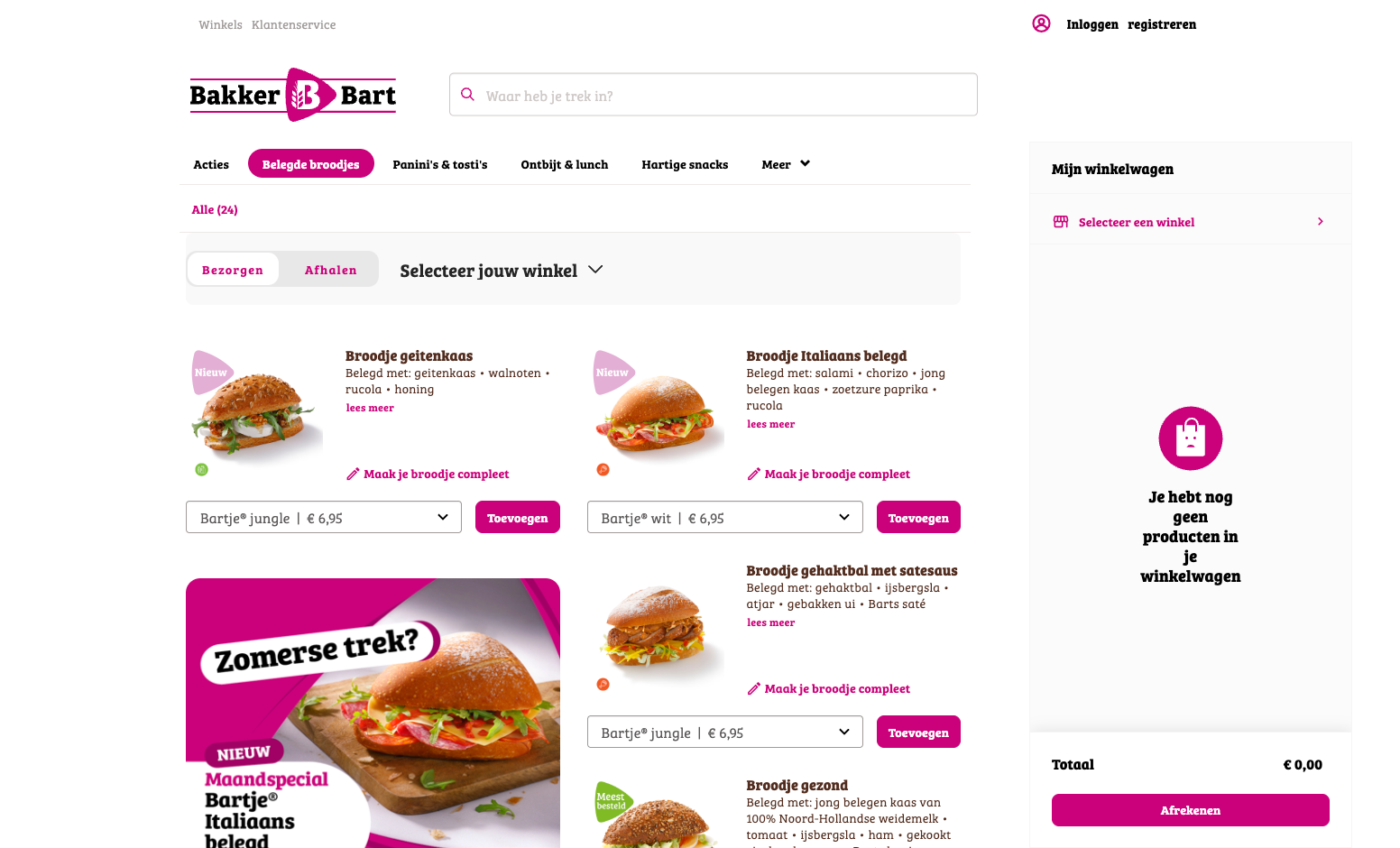Click the Afrekenen checkout button
Viewport: 1400px width, 848px height.
coord(1191,810)
